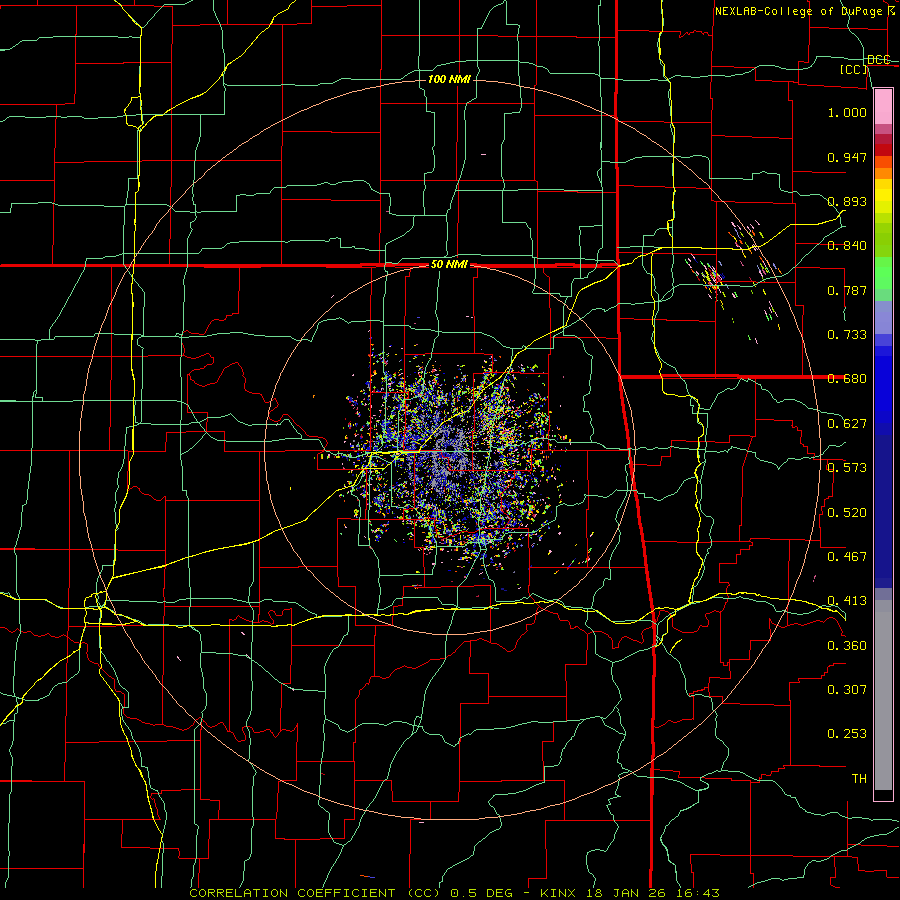Image resolution: width=900 pixels, height=900 pixels.
Task: Select the 0.573 legend value
Action: (847, 467)
